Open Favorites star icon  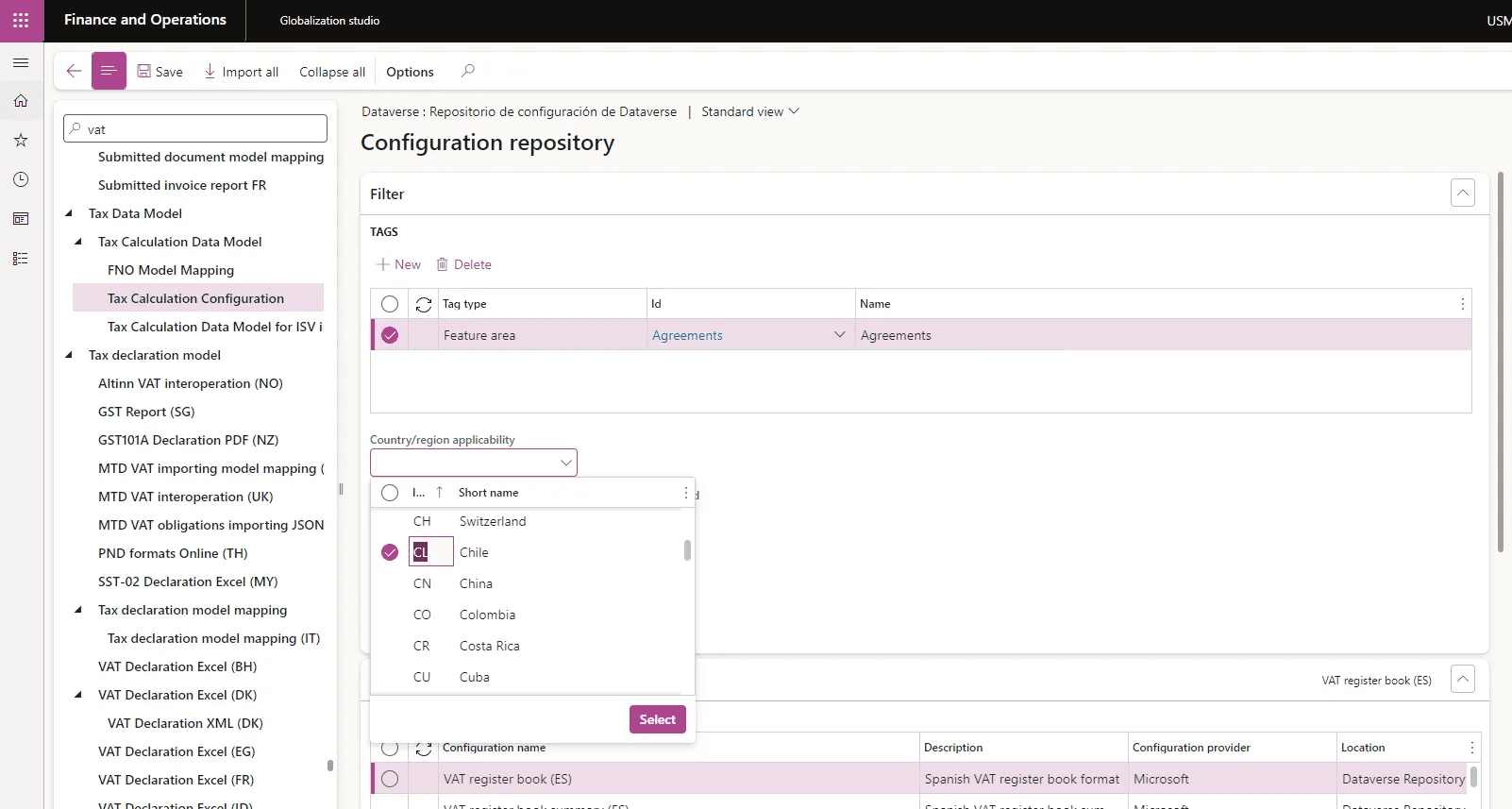[x=21, y=140]
